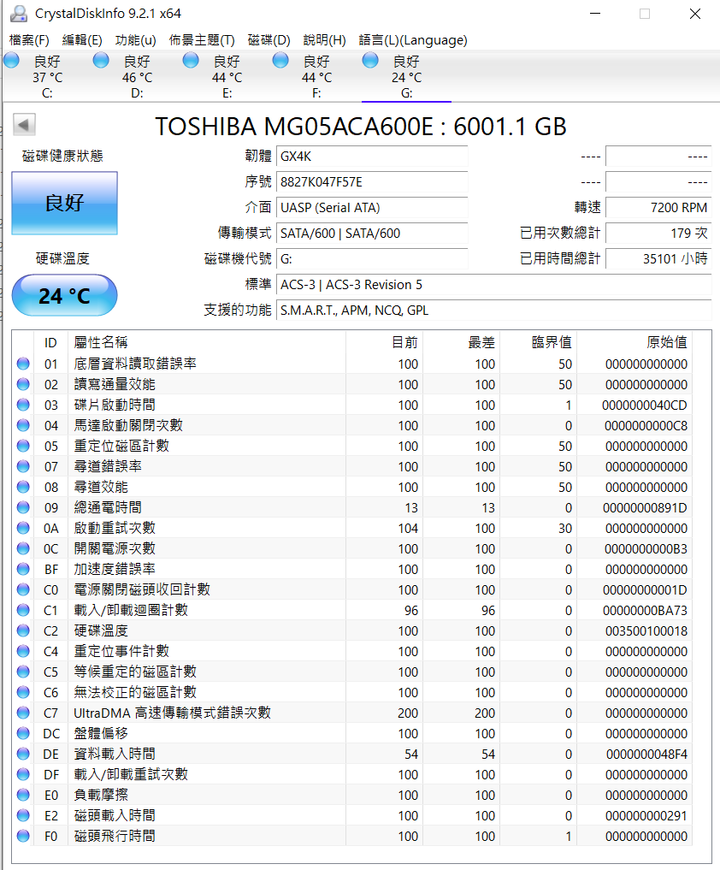
Task: Open the 檔案(F) menu
Action: click(29, 40)
